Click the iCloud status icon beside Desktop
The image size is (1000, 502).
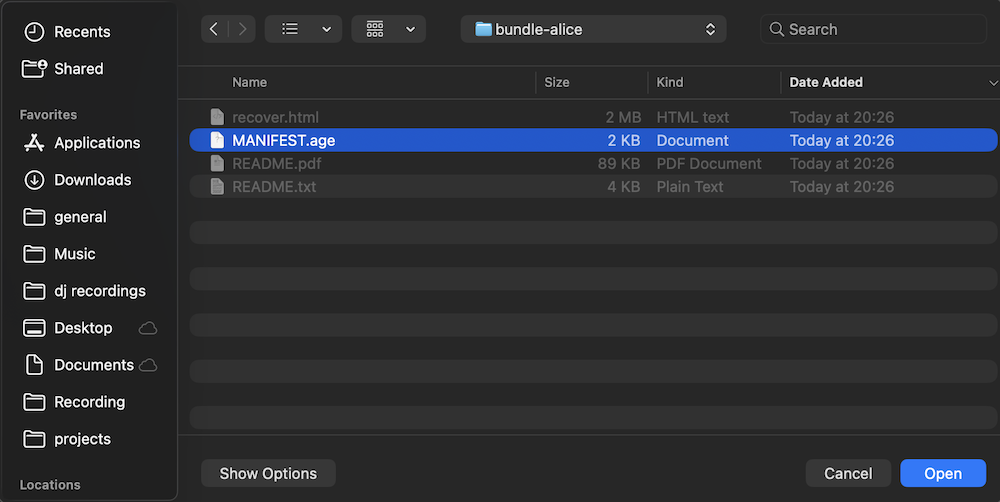click(x=148, y=328)
